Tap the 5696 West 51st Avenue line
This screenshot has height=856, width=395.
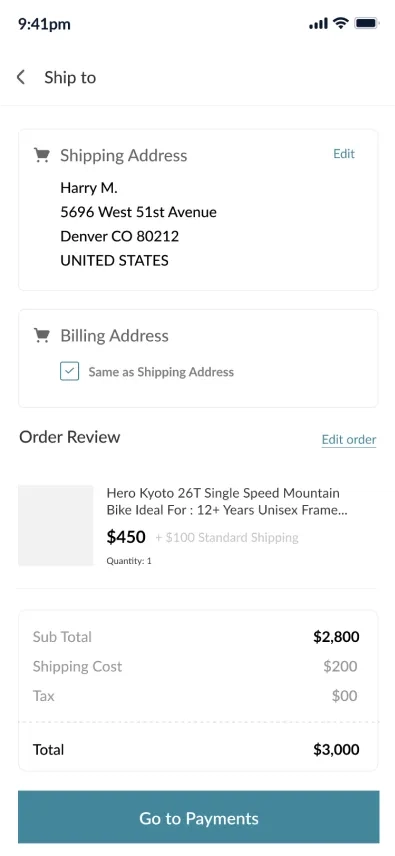tap(138, 212)
